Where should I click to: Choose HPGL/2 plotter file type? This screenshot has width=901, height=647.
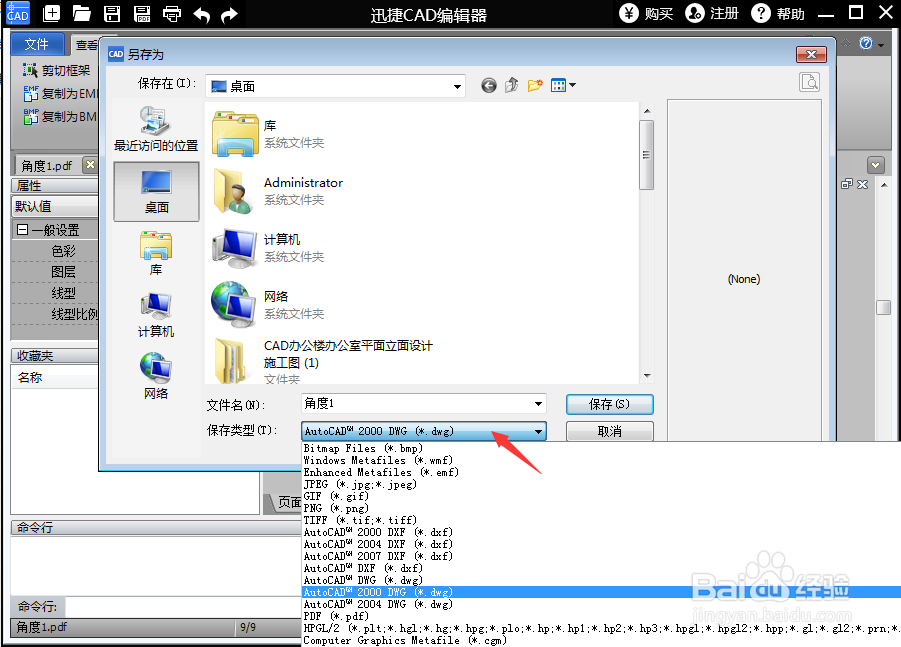(601, 629)
